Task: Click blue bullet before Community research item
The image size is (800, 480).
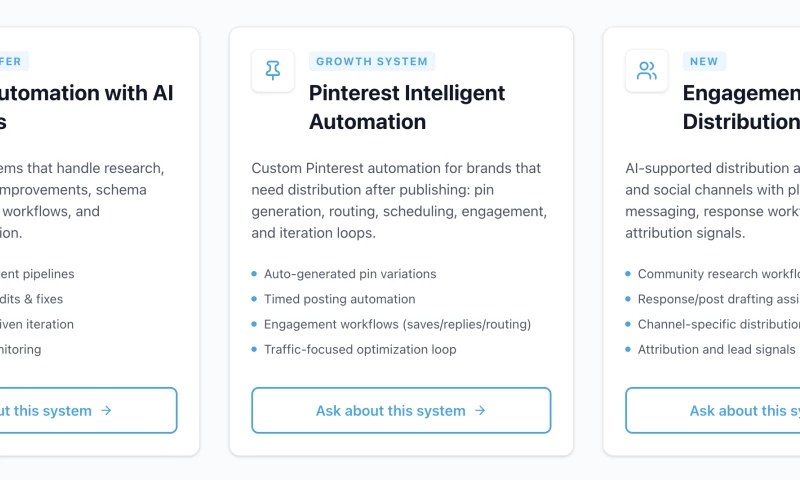Action: tap(628, 274)
